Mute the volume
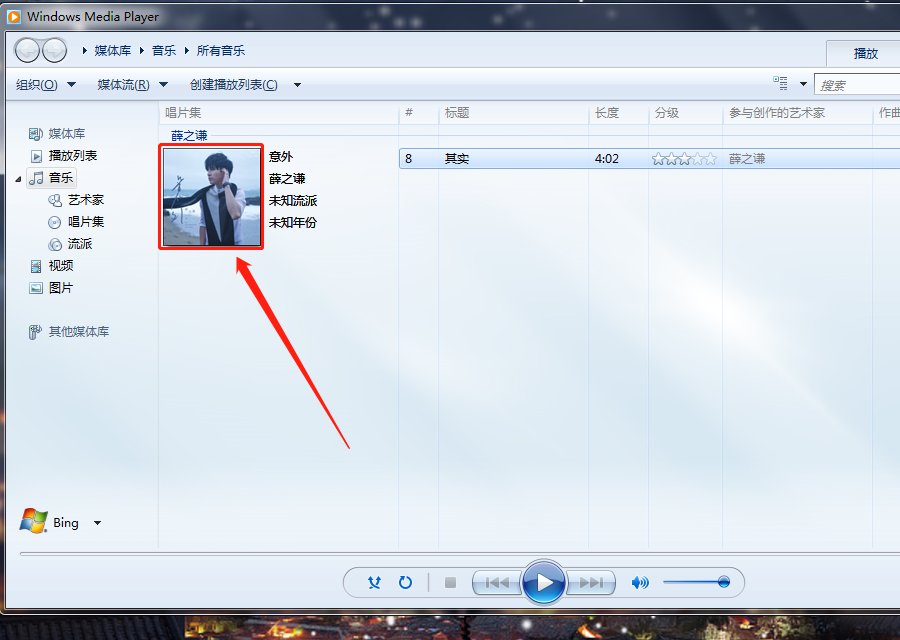Screen dimensions: 900x640 tap(640, 582)
